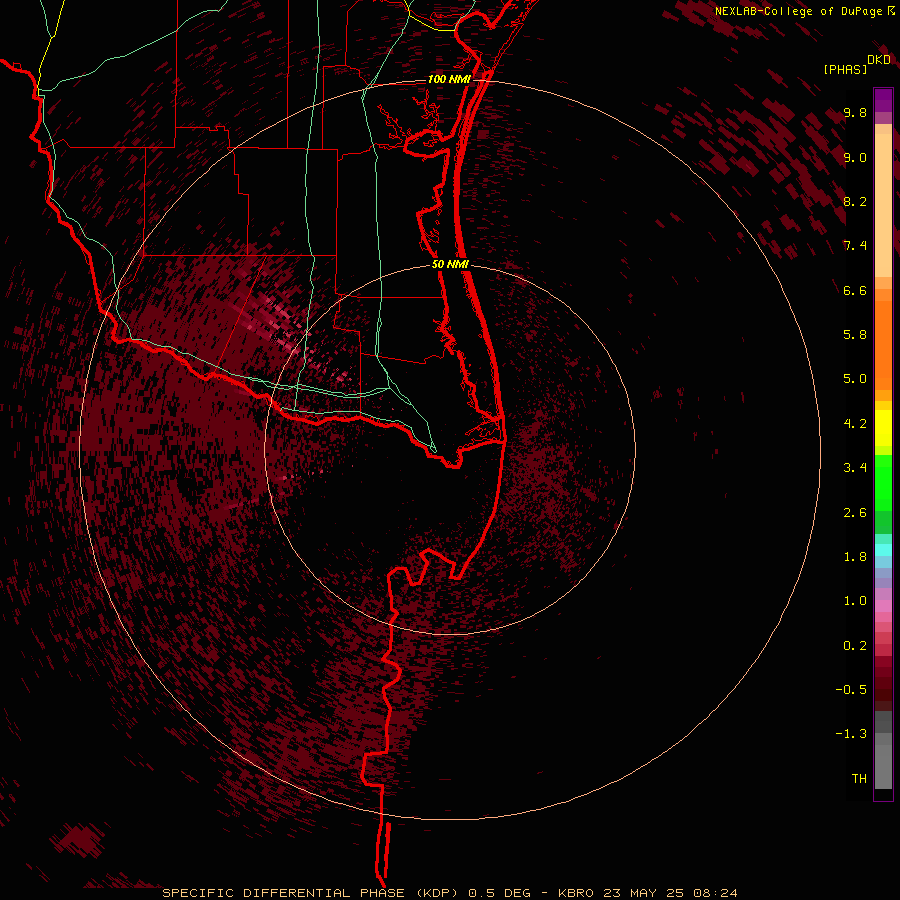Click the DKD label above the color bar

[x=878, y=60]
